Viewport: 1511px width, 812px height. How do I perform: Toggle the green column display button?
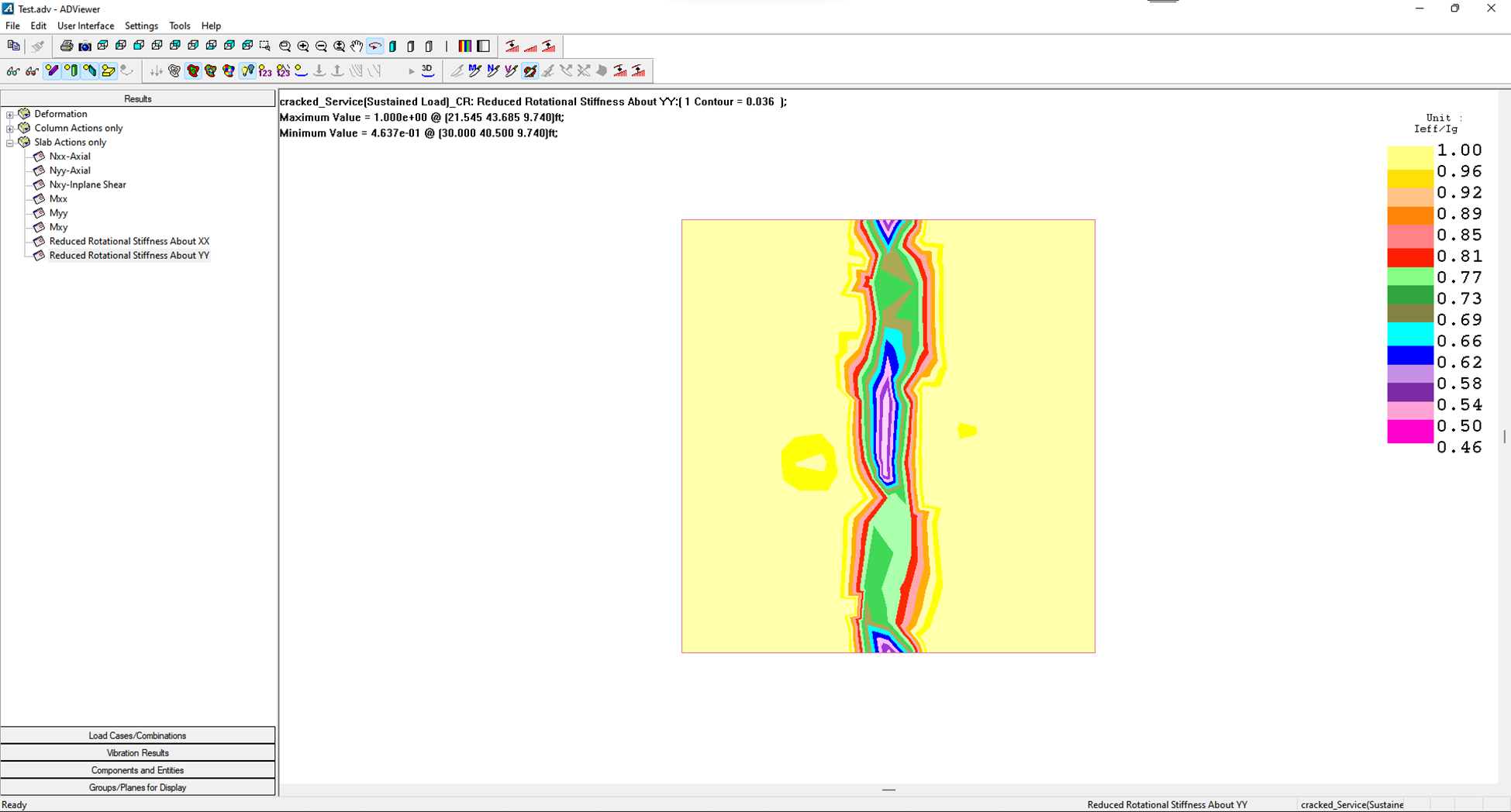(71, 71)
